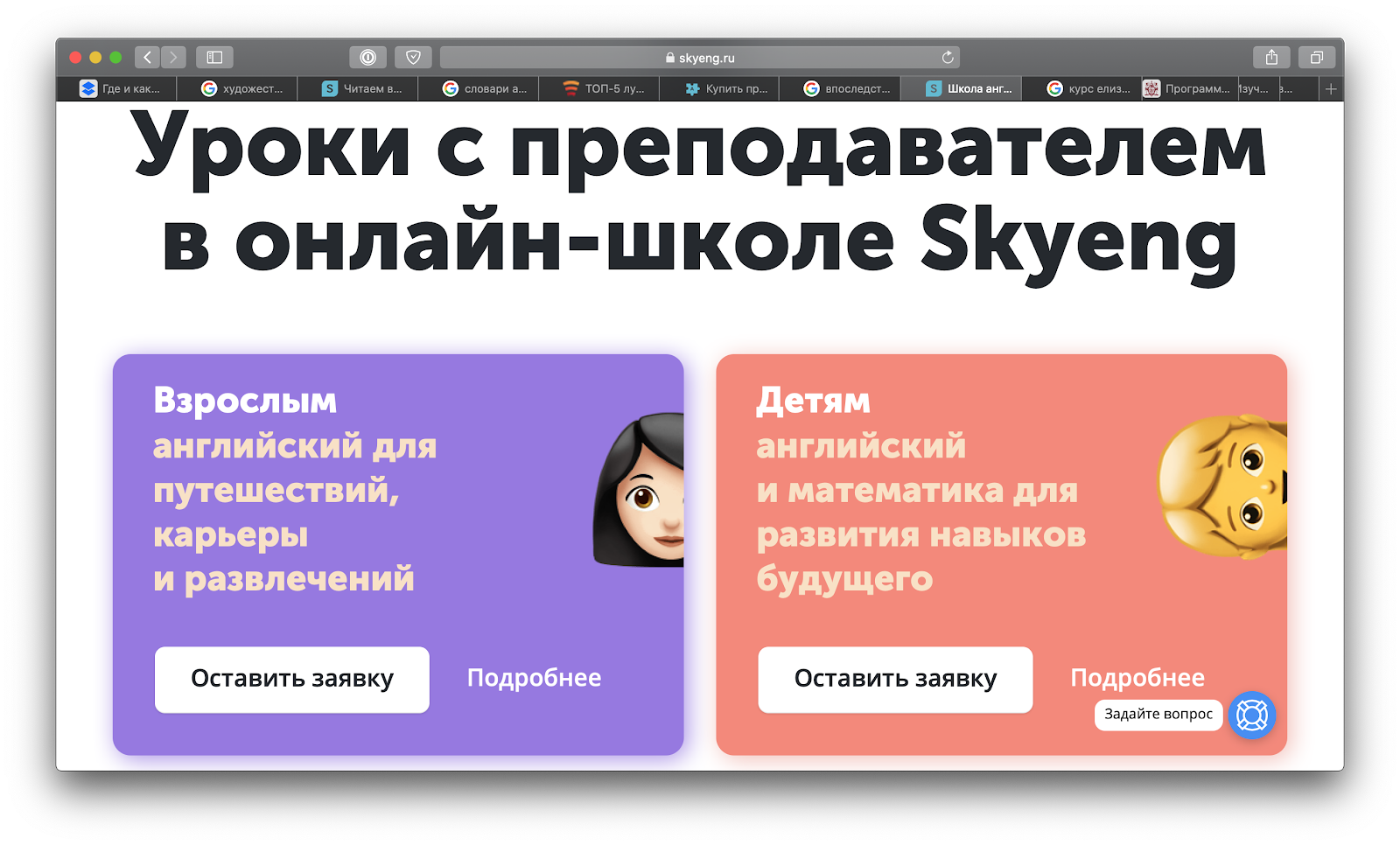Reload the skyeng.ru page

(948, 58)
